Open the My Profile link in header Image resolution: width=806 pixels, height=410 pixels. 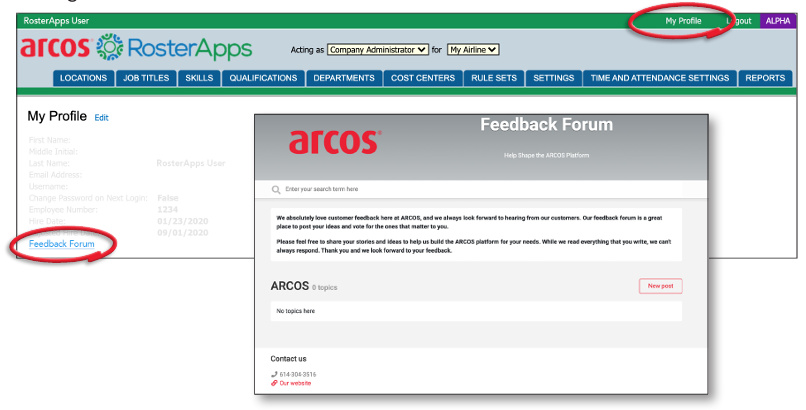click(x=683, y=21)
